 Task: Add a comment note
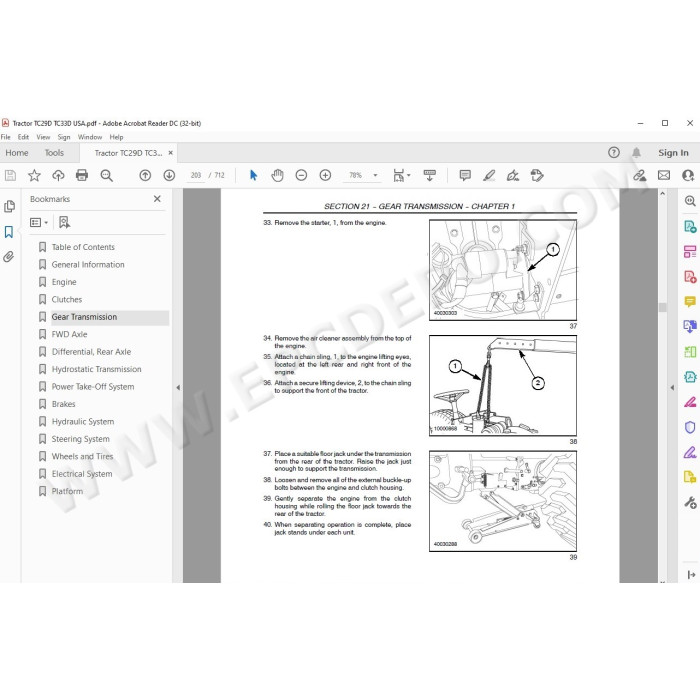click(x=465, y=175)
